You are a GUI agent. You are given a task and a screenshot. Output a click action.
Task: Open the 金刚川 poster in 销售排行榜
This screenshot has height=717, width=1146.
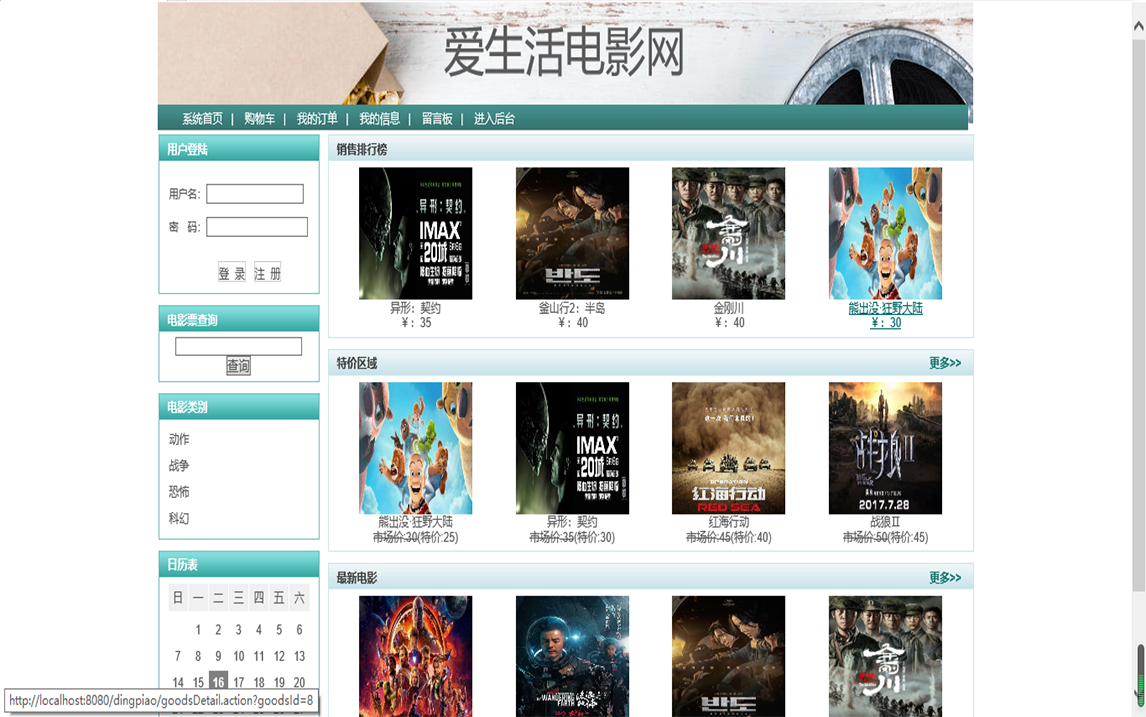tap(729, 233)
